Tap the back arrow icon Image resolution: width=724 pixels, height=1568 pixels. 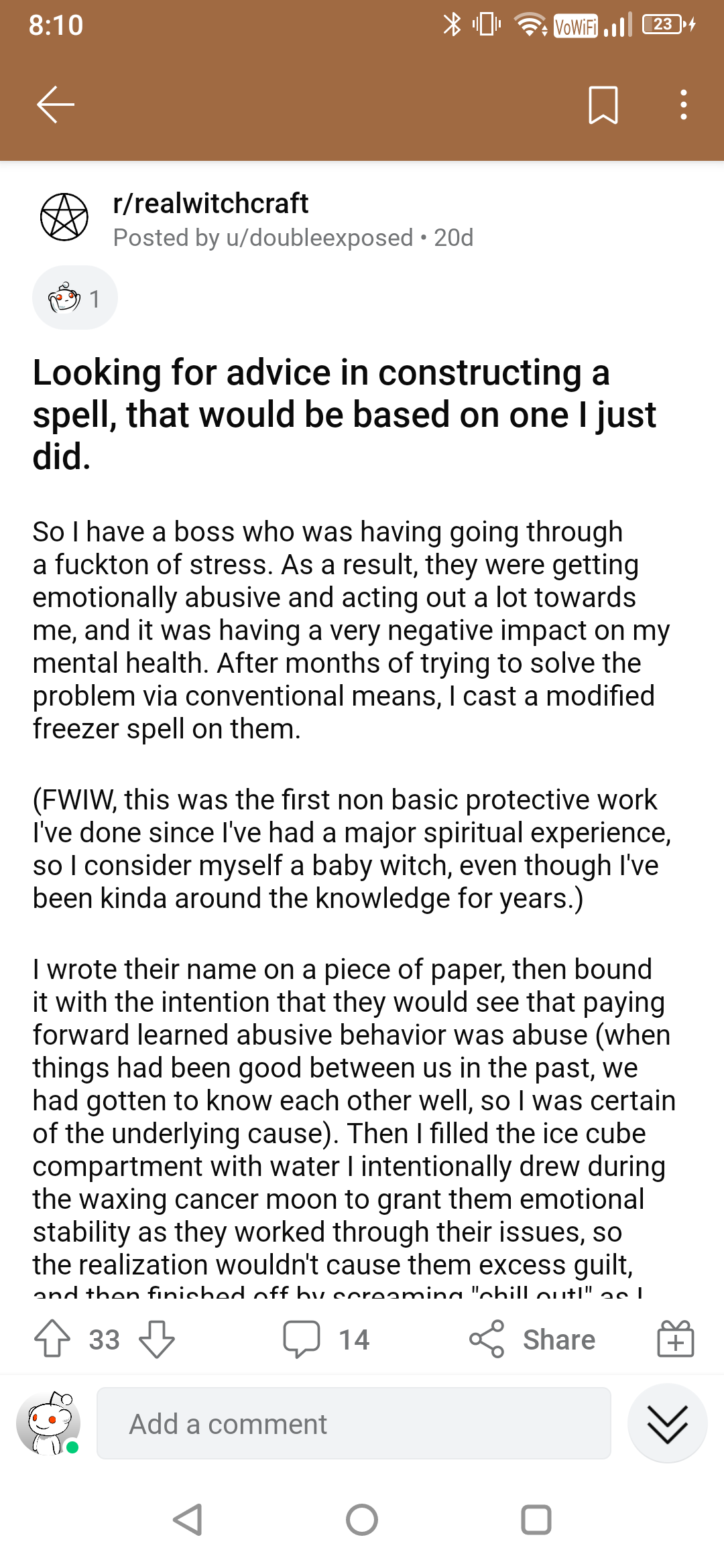coord(55,105)
